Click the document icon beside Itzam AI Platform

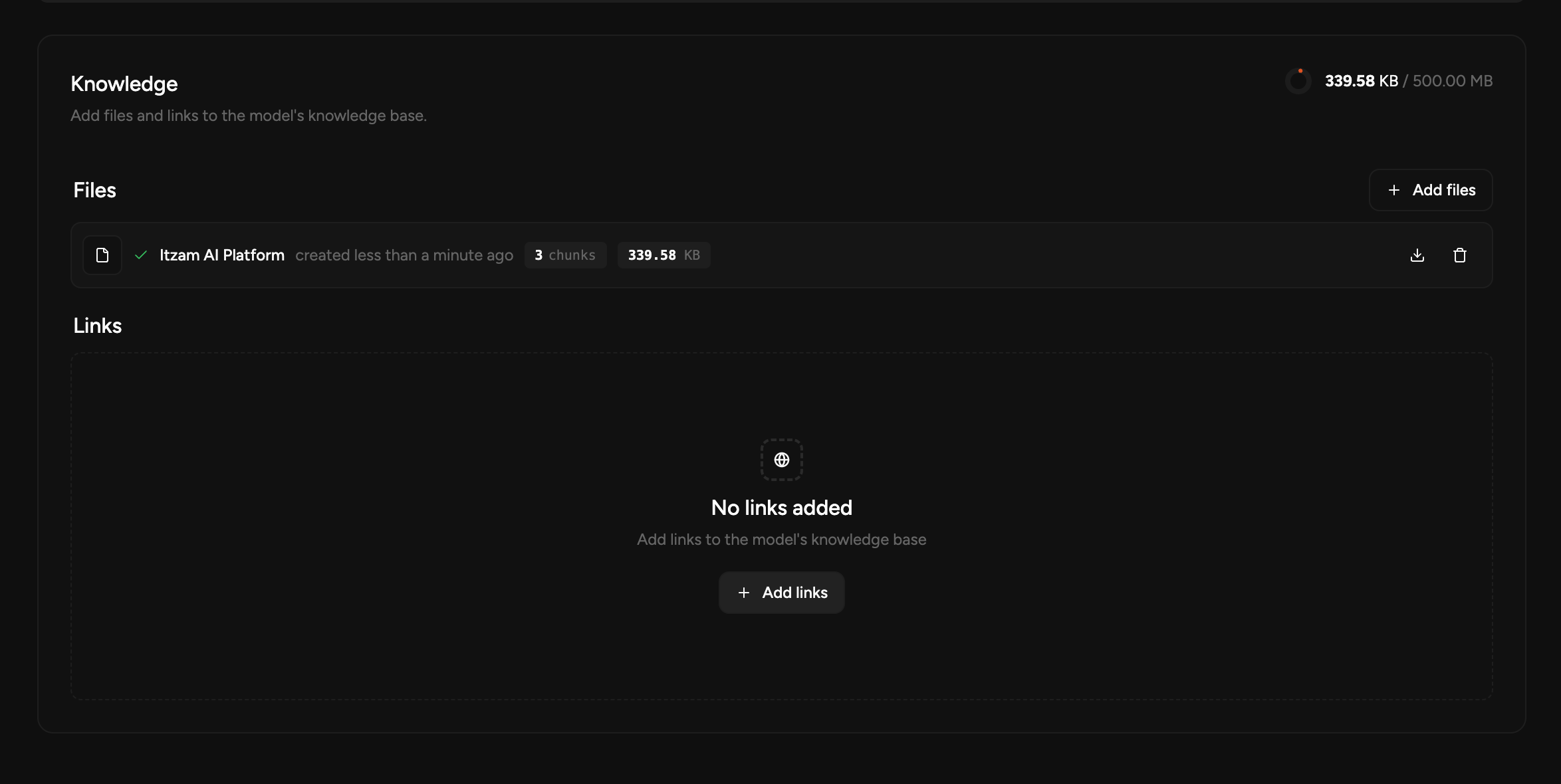click(102, 255)
